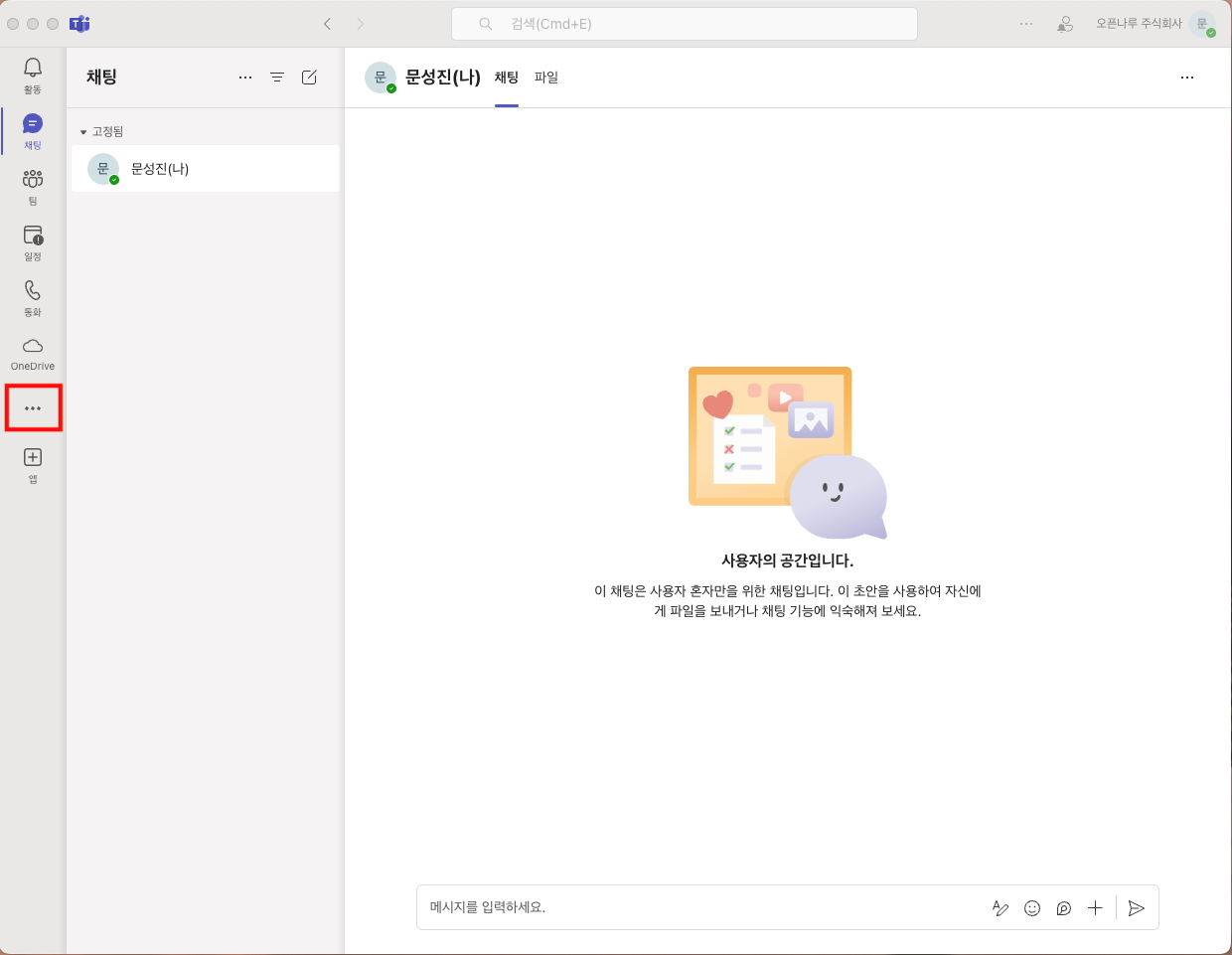This screenshot has width=1232, height=955.
Task: Open more apps ellipsis in sidebar
Action: (33, 408)
